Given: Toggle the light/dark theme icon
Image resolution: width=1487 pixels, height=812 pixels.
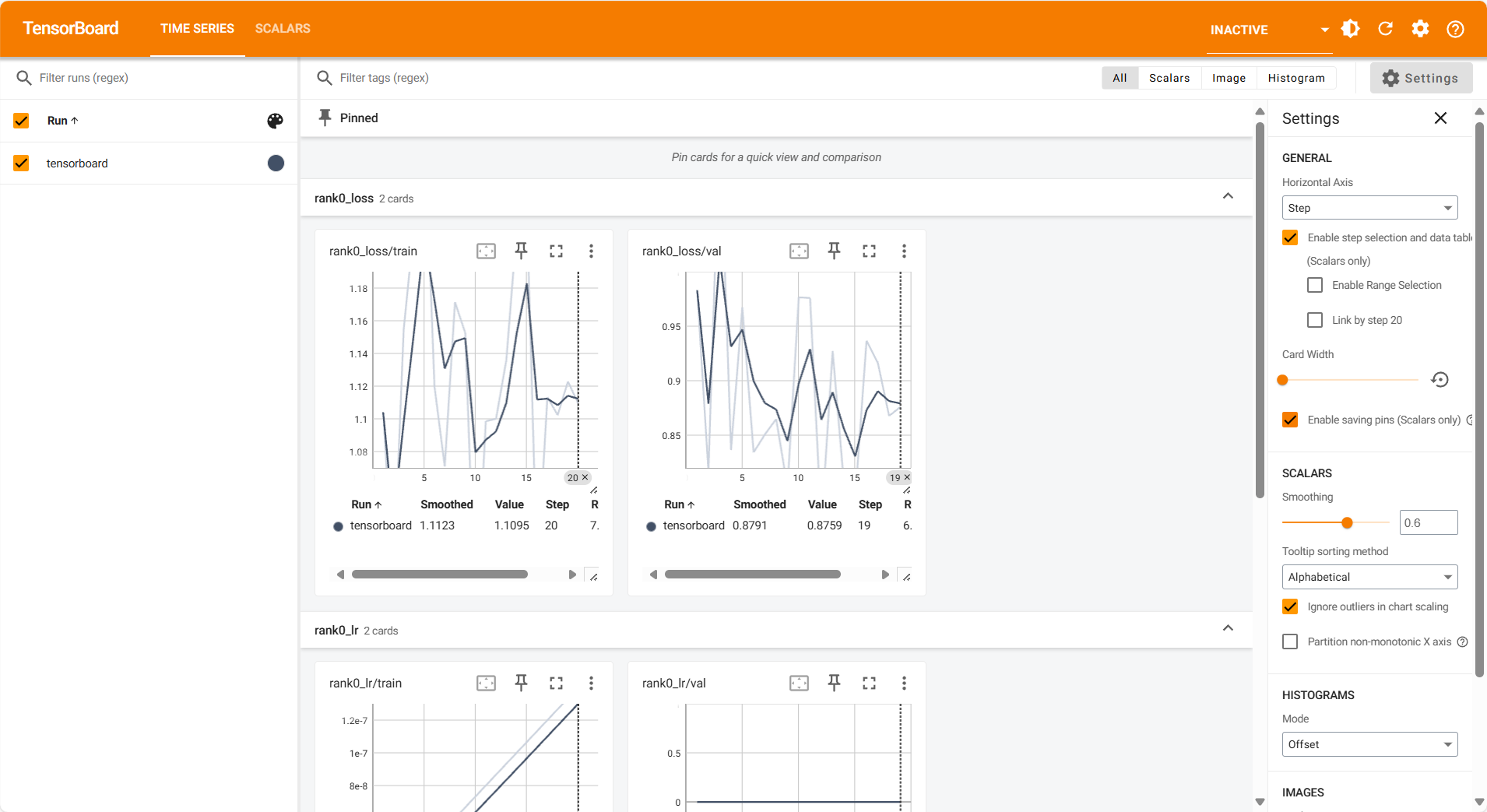Looking at the screenshot, I should (1351, 29).
